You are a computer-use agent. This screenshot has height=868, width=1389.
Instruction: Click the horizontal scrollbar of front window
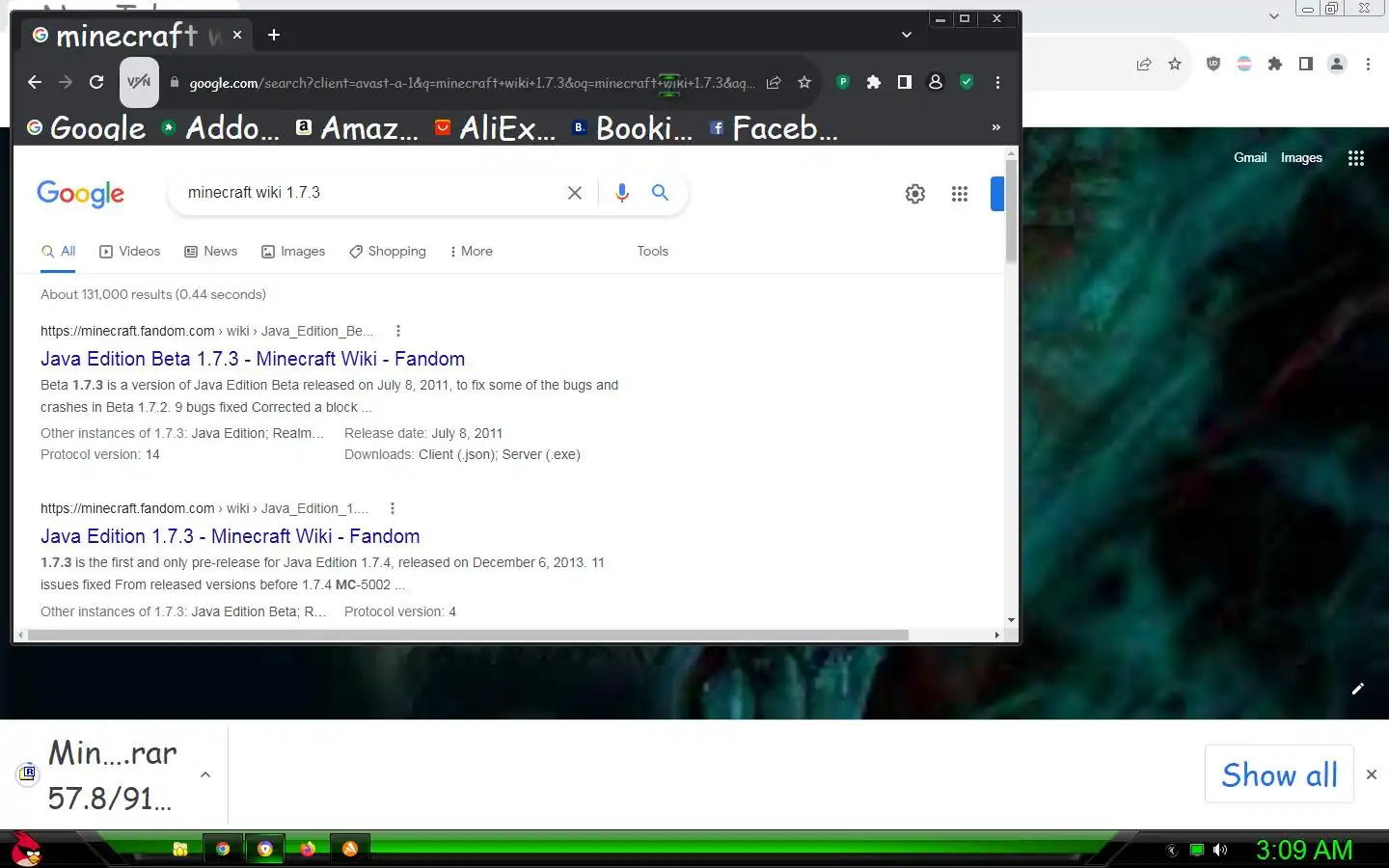pyautogui.click(x=468, y=635)
